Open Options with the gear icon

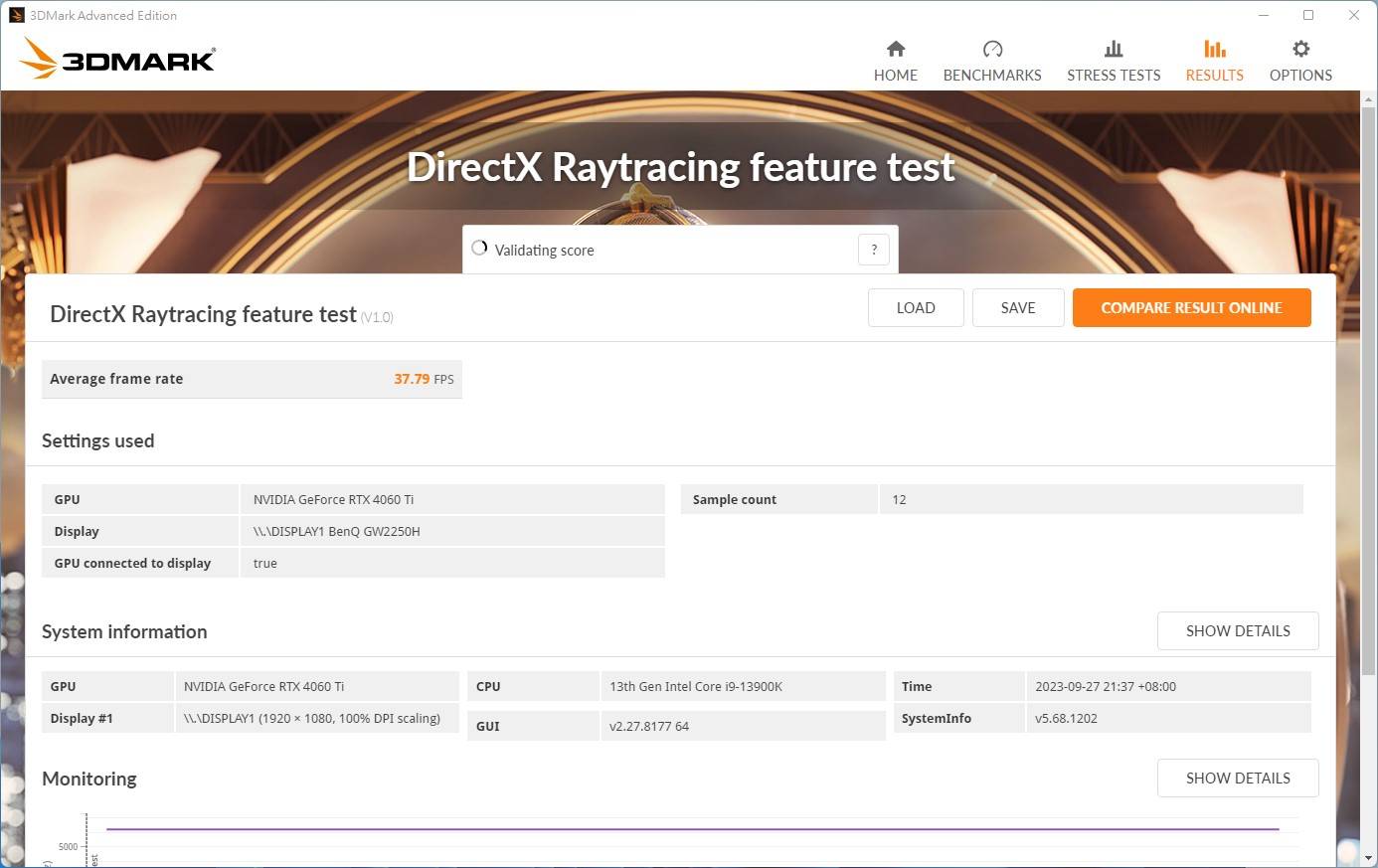1300,49
